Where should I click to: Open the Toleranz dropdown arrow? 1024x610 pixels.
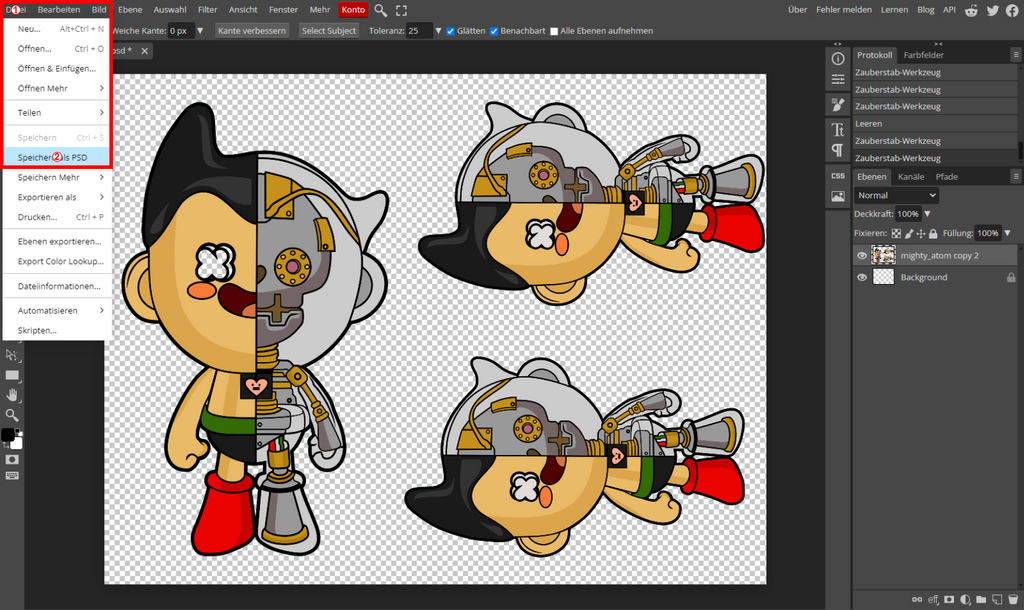[x=438, y=31]
